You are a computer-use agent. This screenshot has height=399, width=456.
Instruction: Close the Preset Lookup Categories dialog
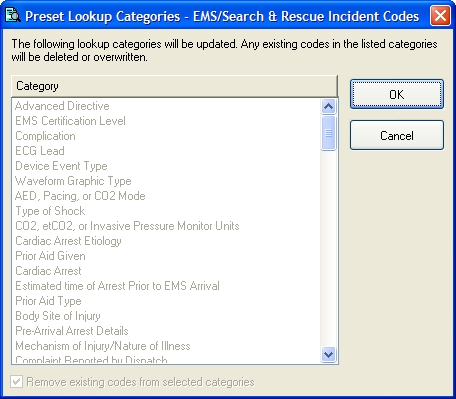click(440, 16)
